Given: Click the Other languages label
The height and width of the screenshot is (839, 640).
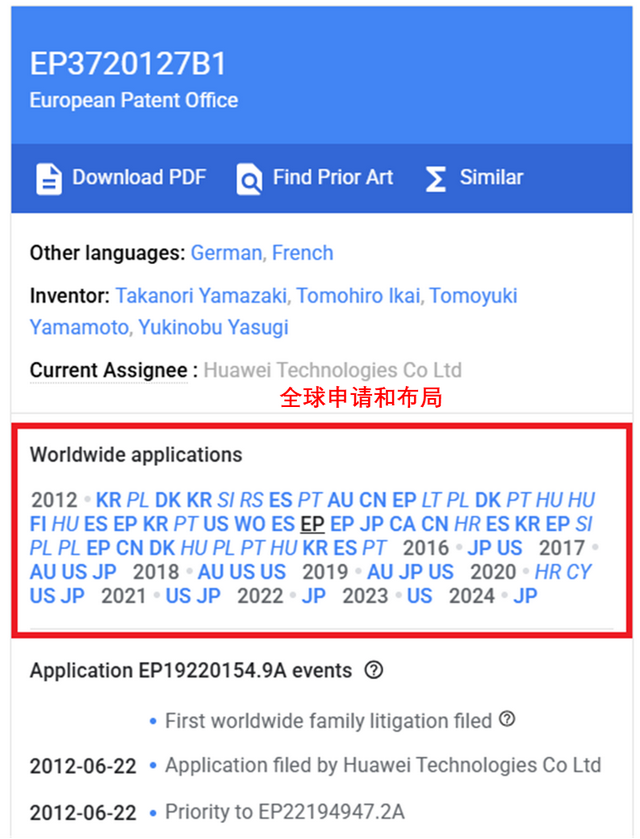Looking at the screenshot, I should click(x=108, y=253).
